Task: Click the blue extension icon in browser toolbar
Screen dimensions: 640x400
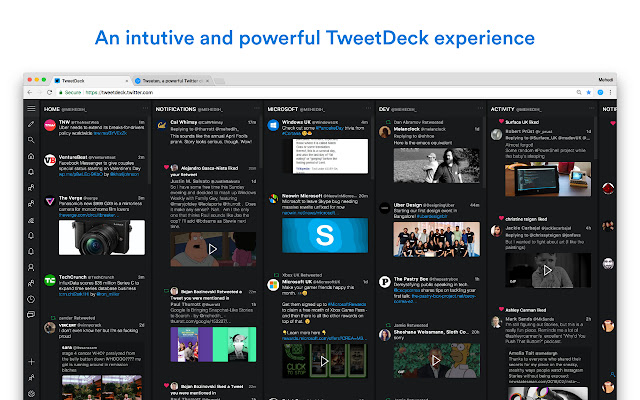Action: pos(600,92)
